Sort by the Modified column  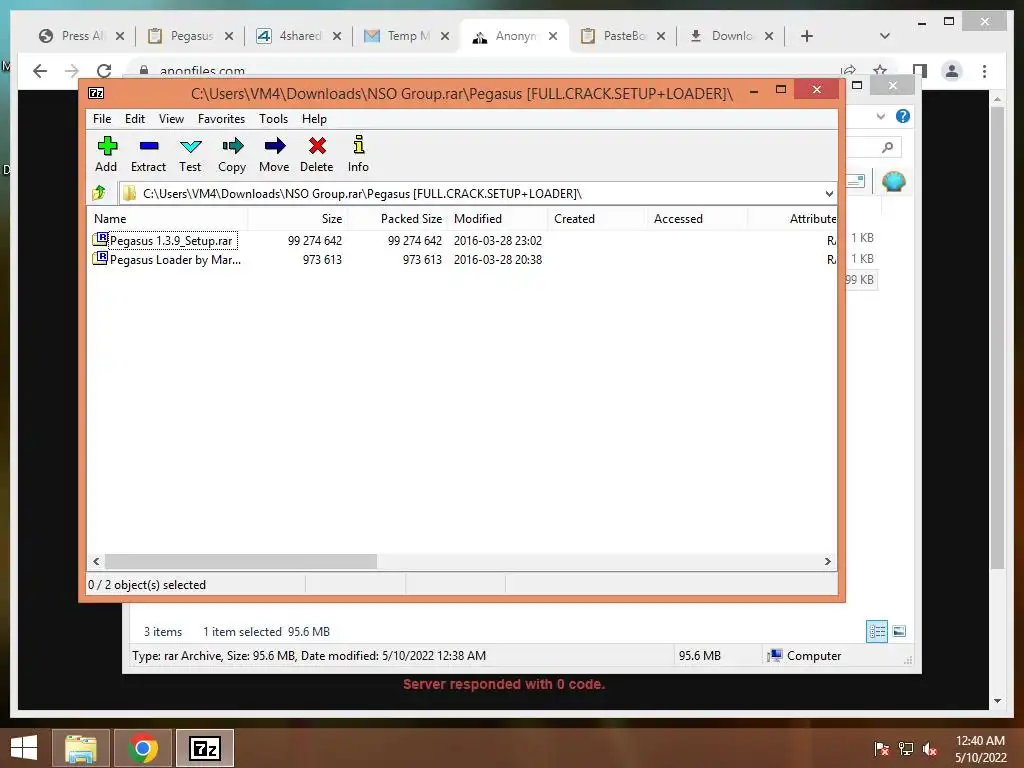pyautogui.click(x=498, y=219)
